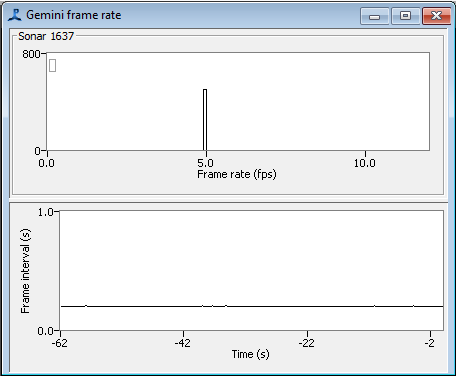456x376 pixels.
Task: Click the Gemini frame rate title text
Action: (74, 15)
